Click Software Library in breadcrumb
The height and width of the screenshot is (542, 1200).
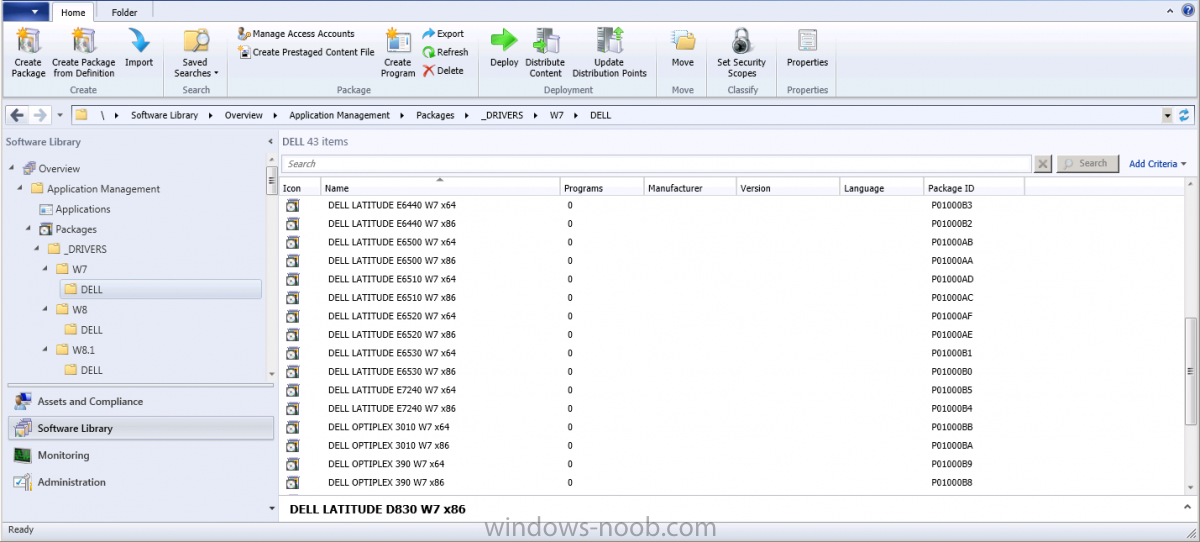[x=164, y=115]
